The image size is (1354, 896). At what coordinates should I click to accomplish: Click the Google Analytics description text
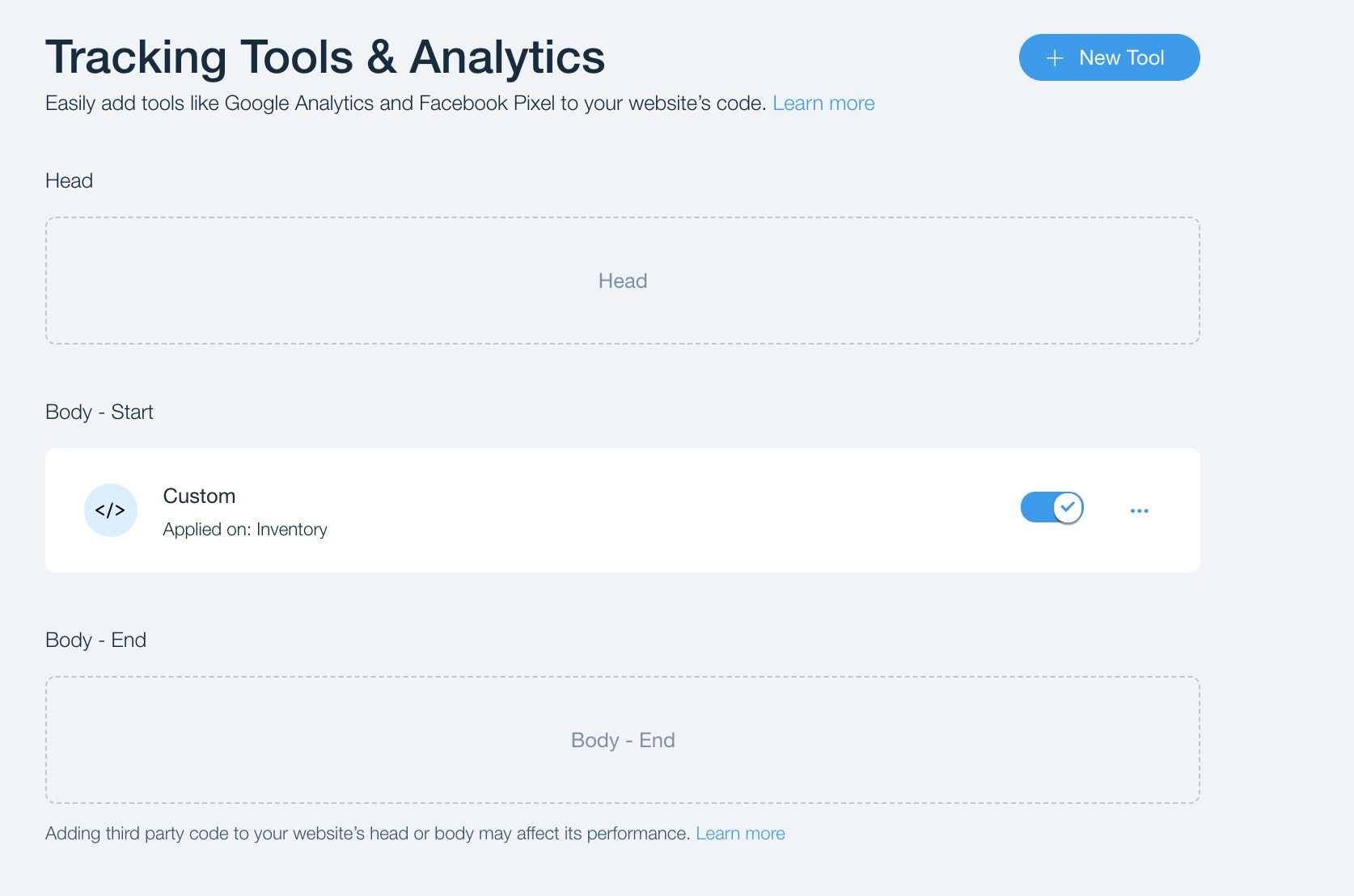click(404, 104)
